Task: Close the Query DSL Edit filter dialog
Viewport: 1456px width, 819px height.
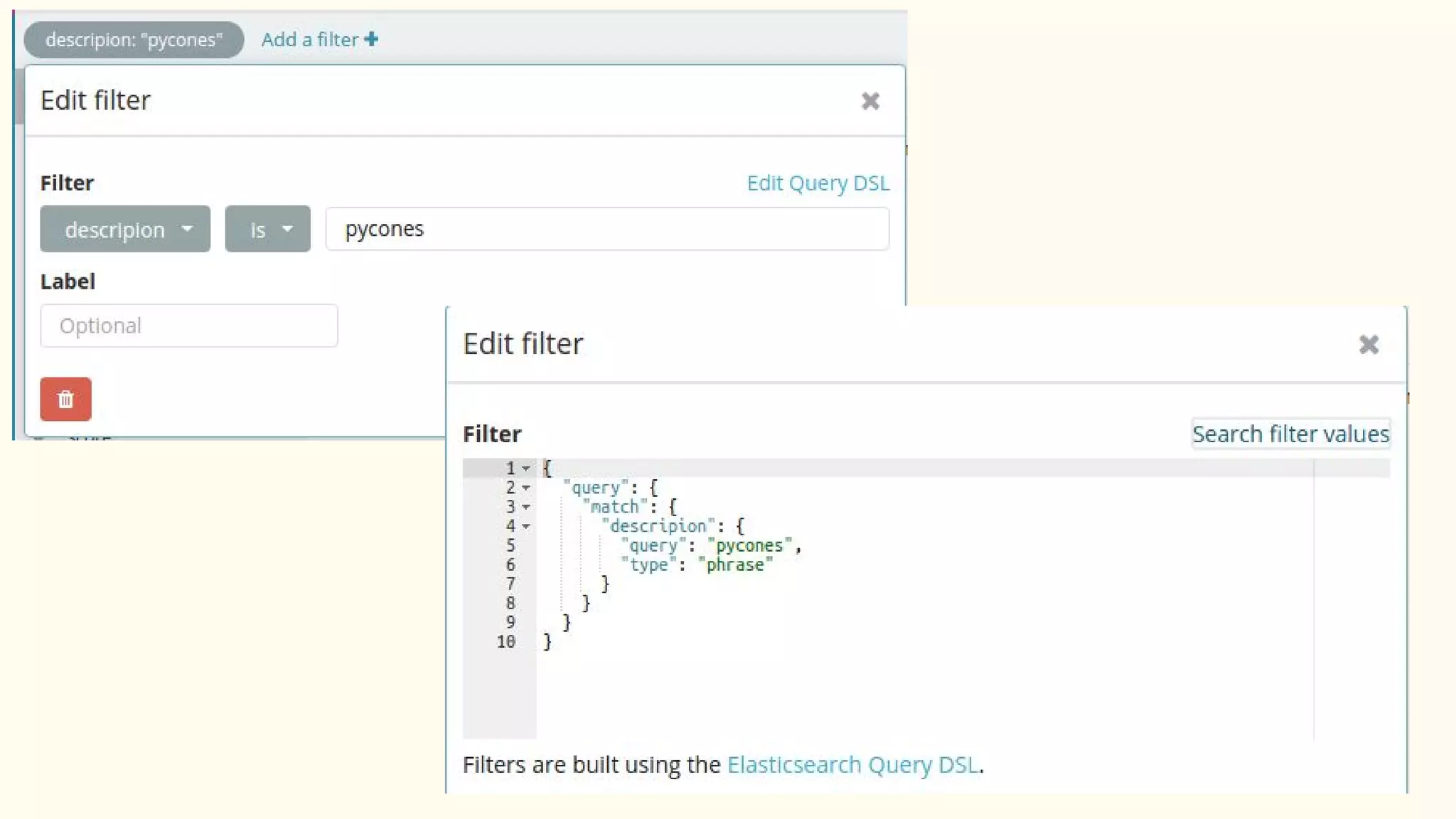Action: pos(1369,345)
